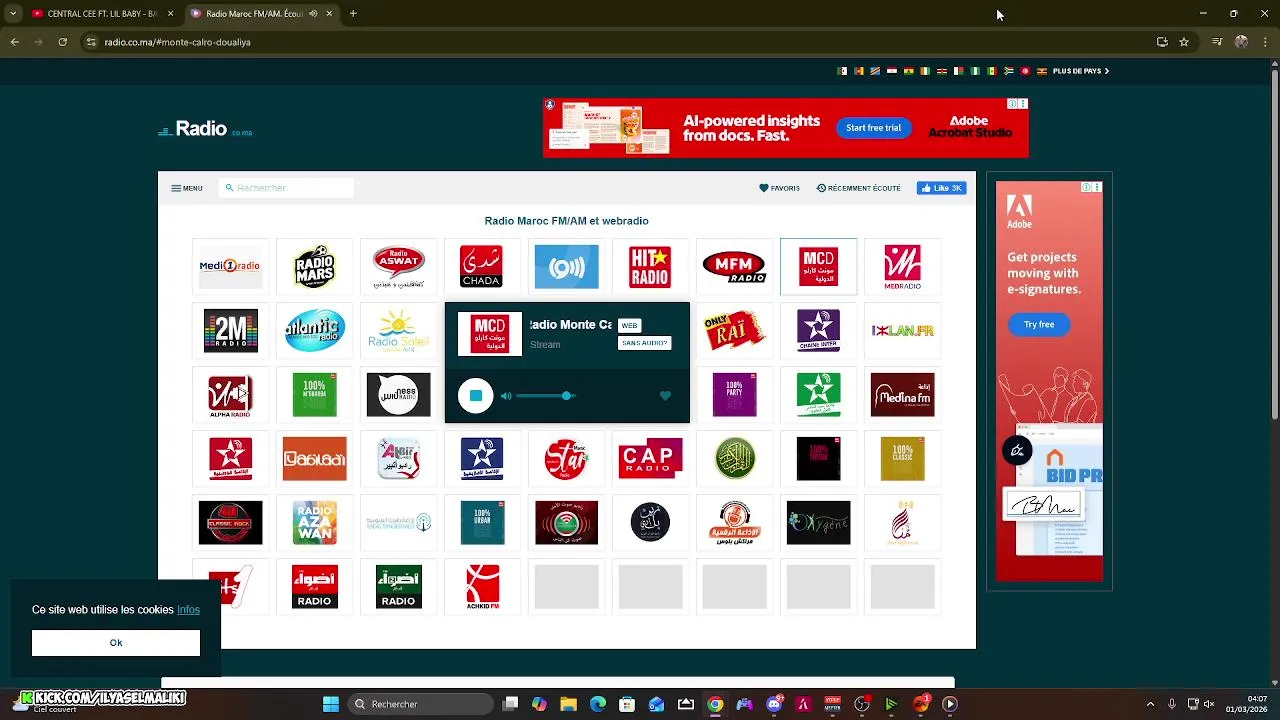Click Start free trial in Adobe ad
The height and width of the screenshot is (720, 1280).
(x=873, y=128)
